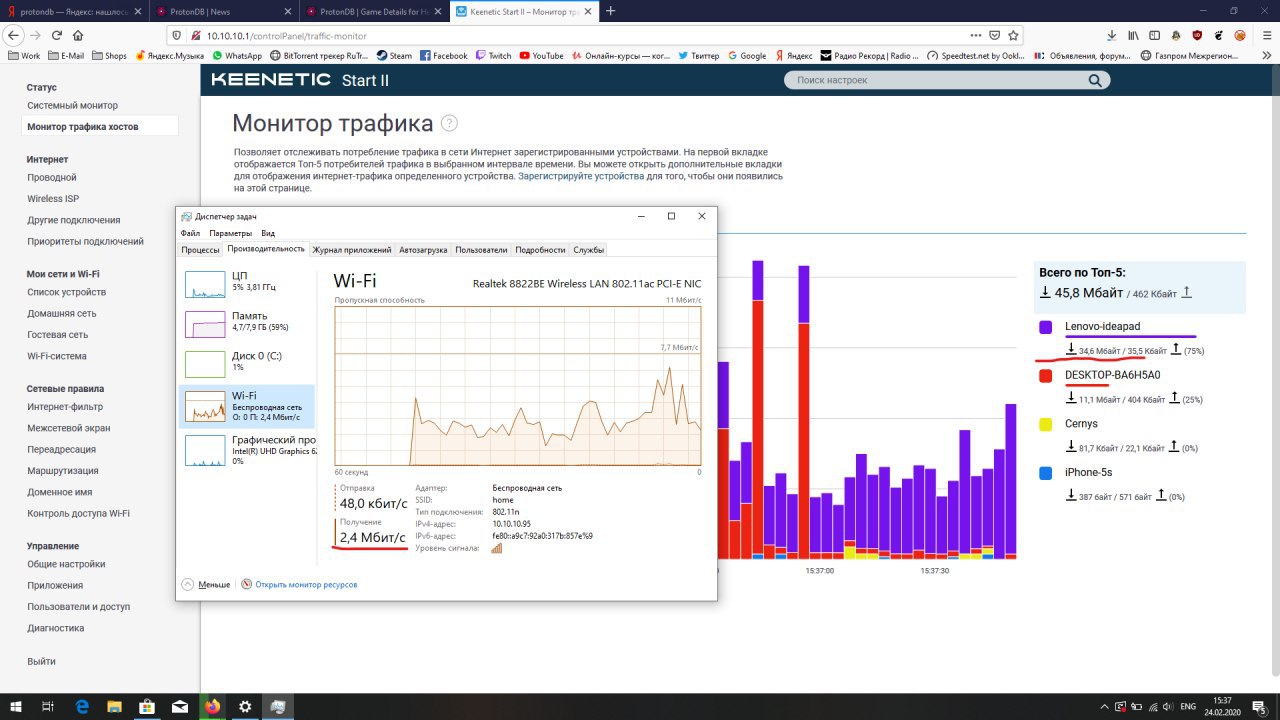Click the help question mark beside Монитор трафика
1280x720 pixels.
449,123
